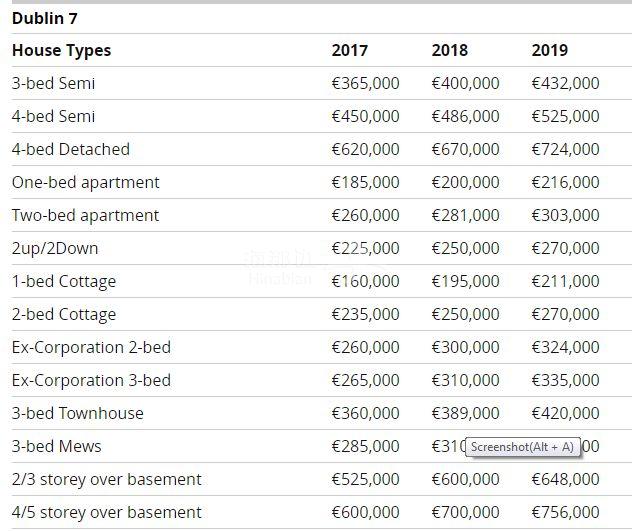The width and height of the screenshot is (634, 531).
Task: Select the Two-bed apartment 2018 price €281,000
Action: click(x=465, y=215)
